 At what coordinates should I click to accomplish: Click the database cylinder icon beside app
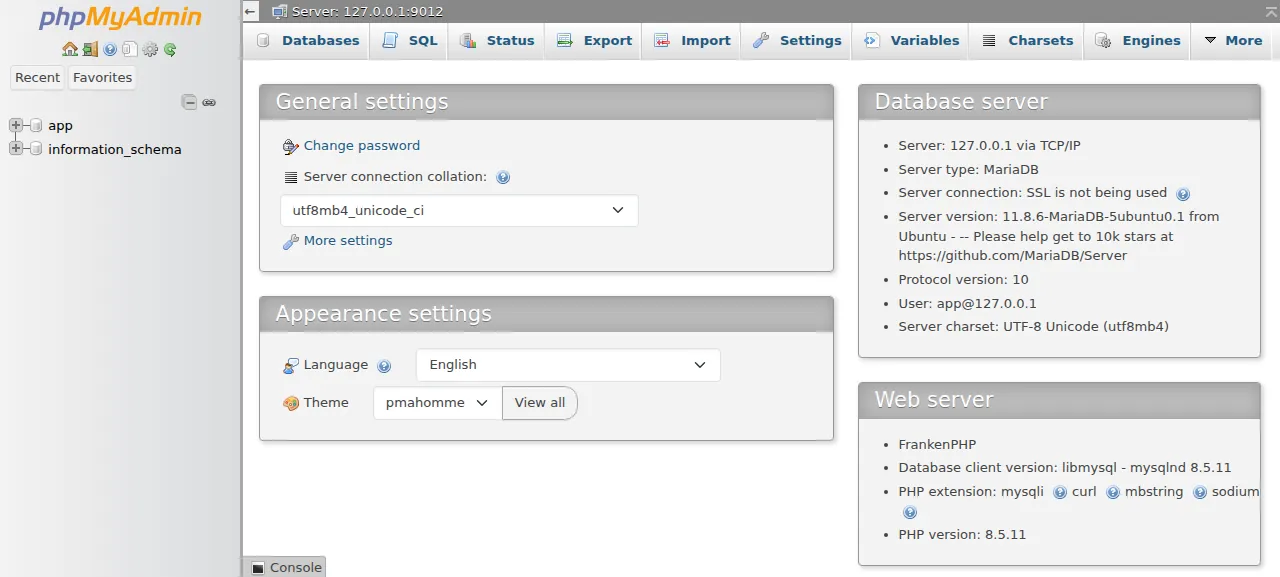point(36,125)
